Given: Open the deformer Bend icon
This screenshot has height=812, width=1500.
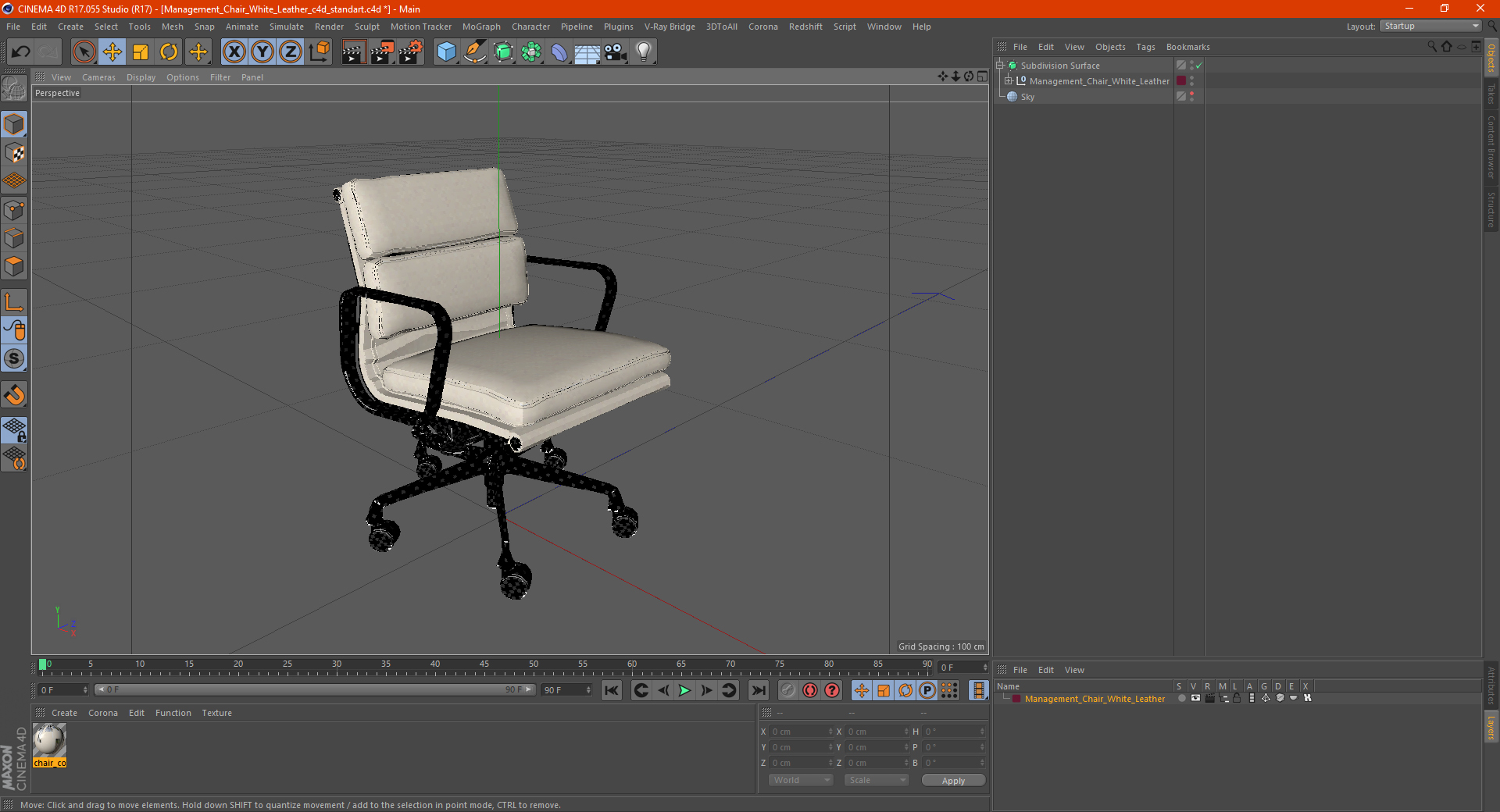Looking at the screenshot, I should [x=559, y=52].
